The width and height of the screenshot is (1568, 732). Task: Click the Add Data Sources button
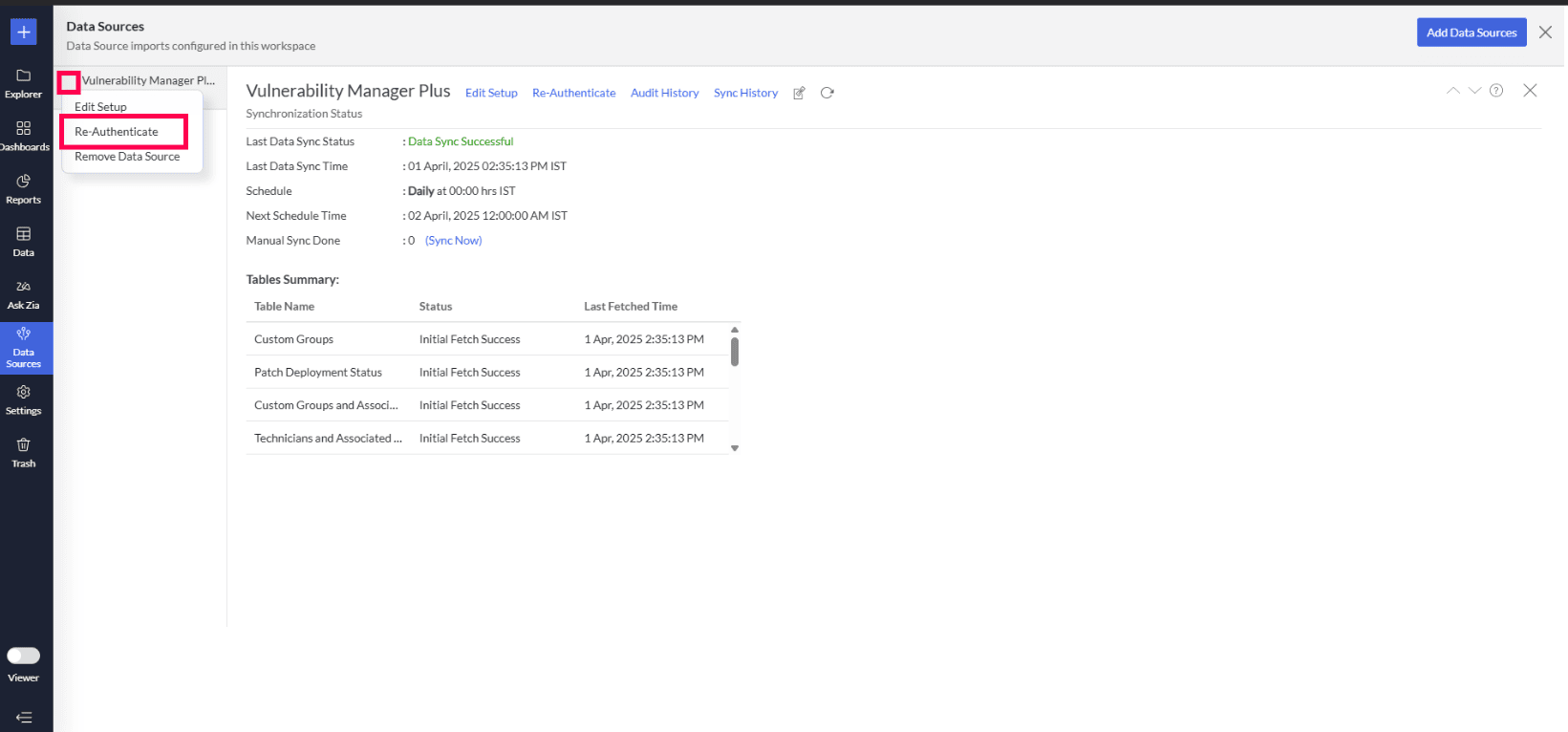click(x=1471, y=32)
